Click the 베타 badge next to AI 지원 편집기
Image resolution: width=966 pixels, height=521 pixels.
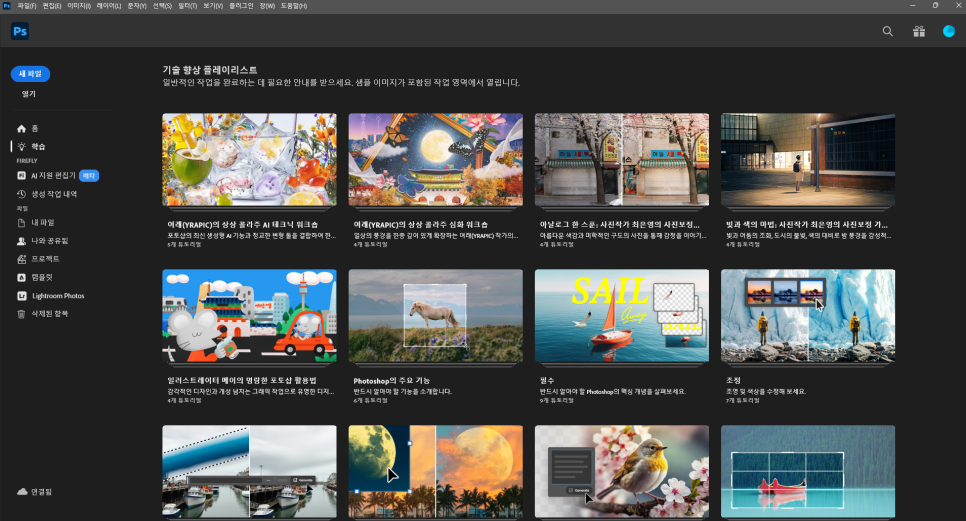(89, 176)
